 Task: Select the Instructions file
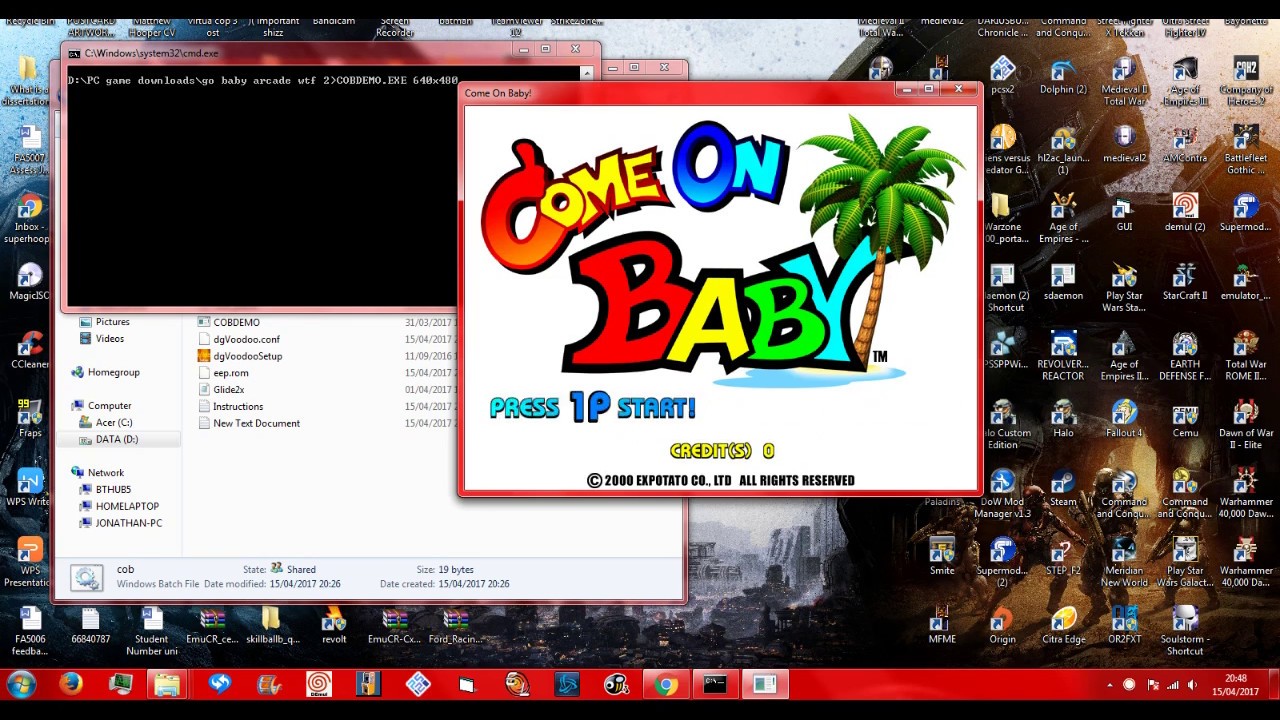(230, 406)
